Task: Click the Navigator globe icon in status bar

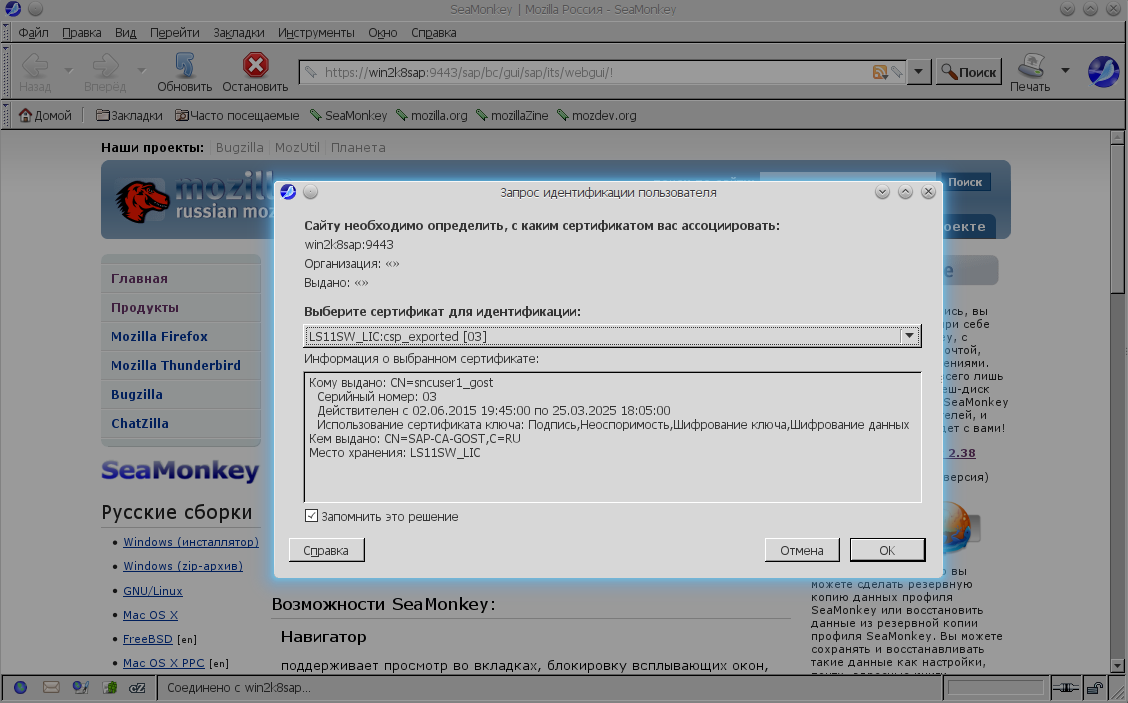Action: (20, 688)
